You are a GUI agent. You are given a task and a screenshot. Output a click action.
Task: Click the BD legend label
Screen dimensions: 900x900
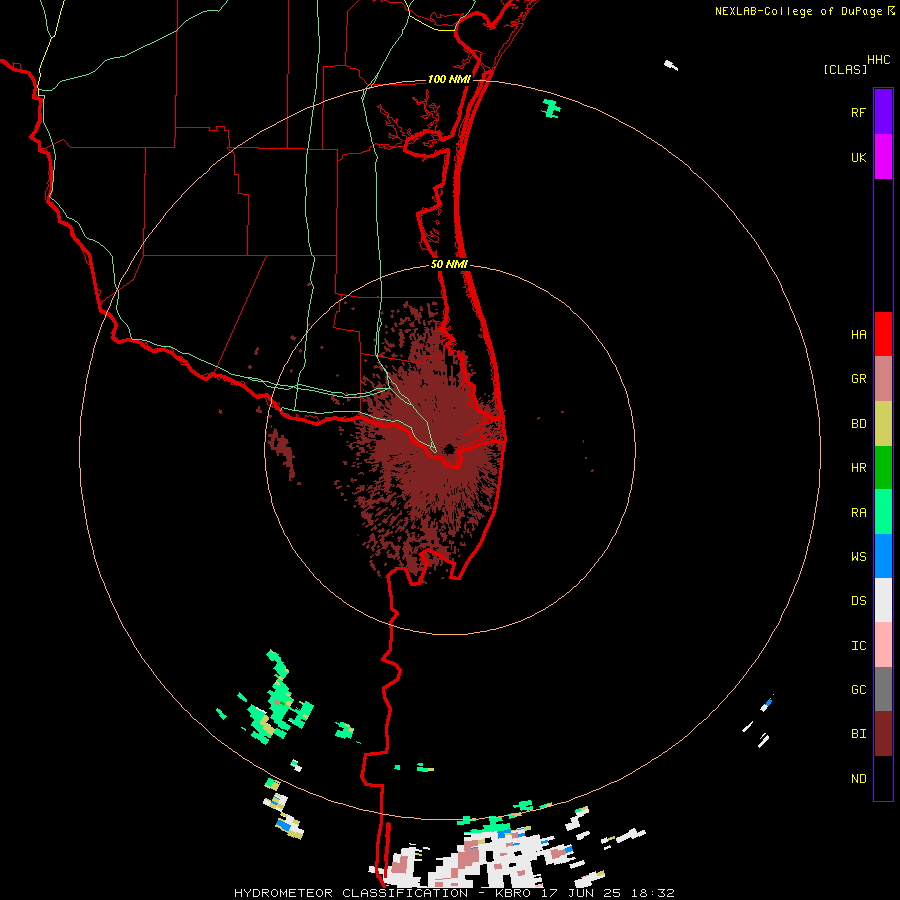pos(858,424)
